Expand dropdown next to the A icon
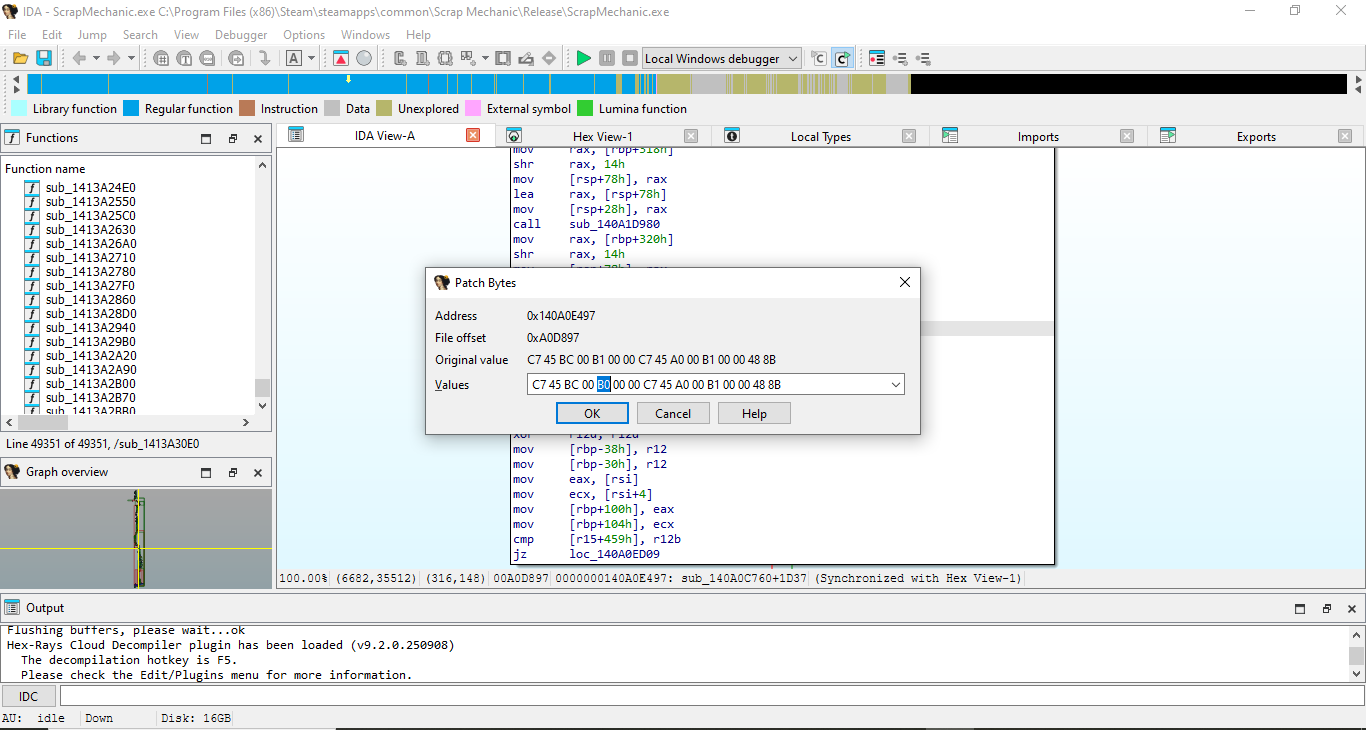The image size is (1366, 730). 311,58
